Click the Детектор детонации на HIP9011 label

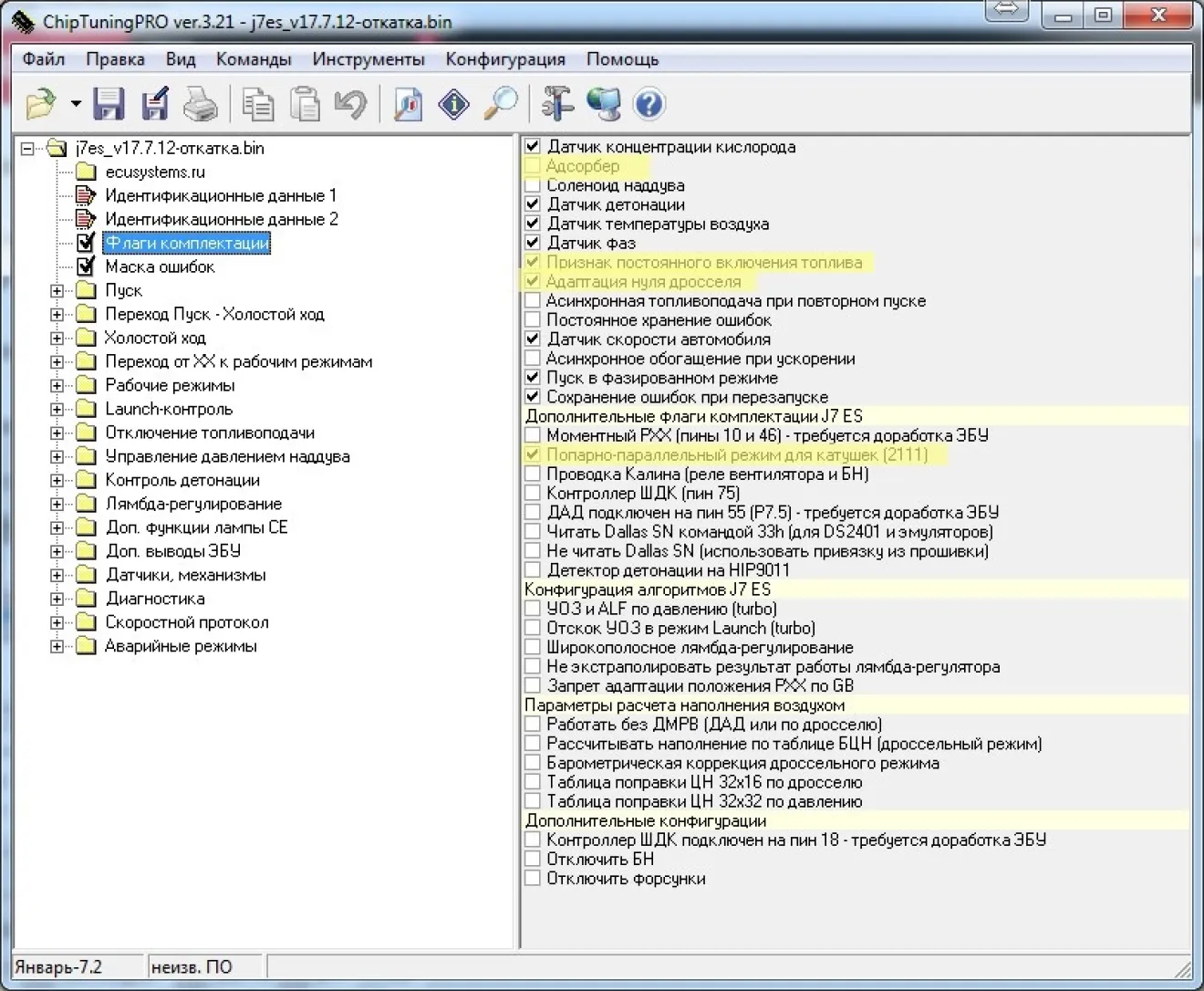click(669, 570)
